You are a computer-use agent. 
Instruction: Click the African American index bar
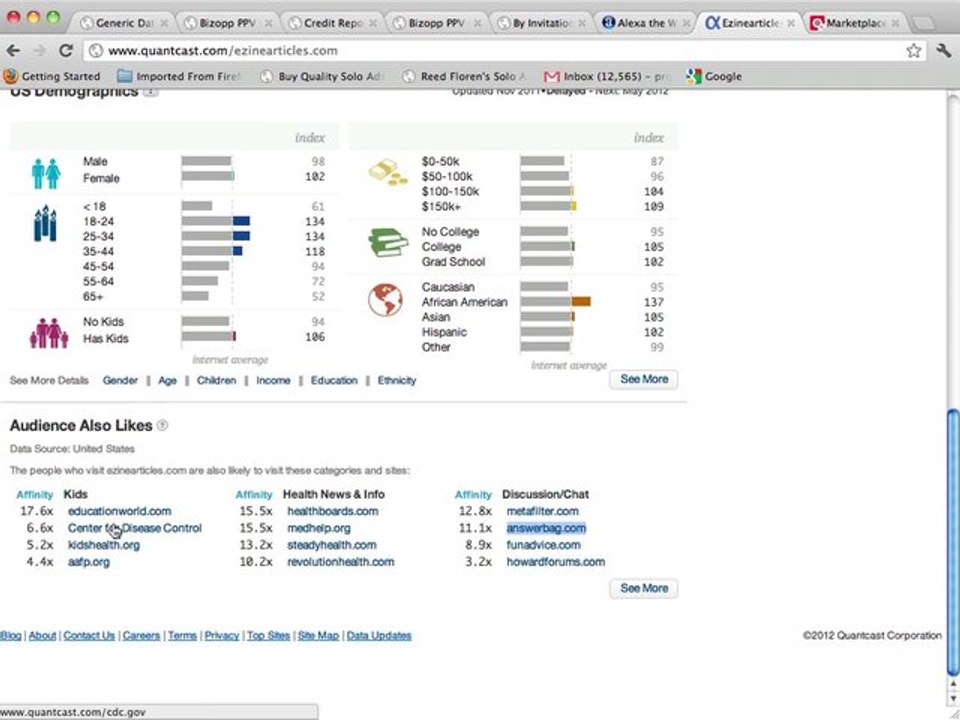pos(555,302)
